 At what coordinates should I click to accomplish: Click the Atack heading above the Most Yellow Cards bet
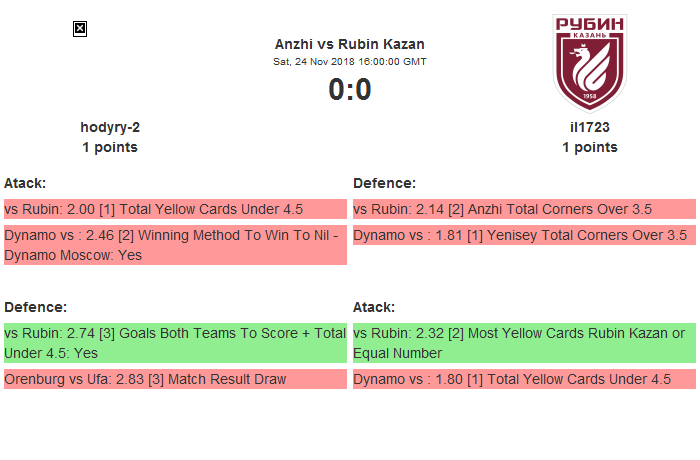click(x=374, y=307)
